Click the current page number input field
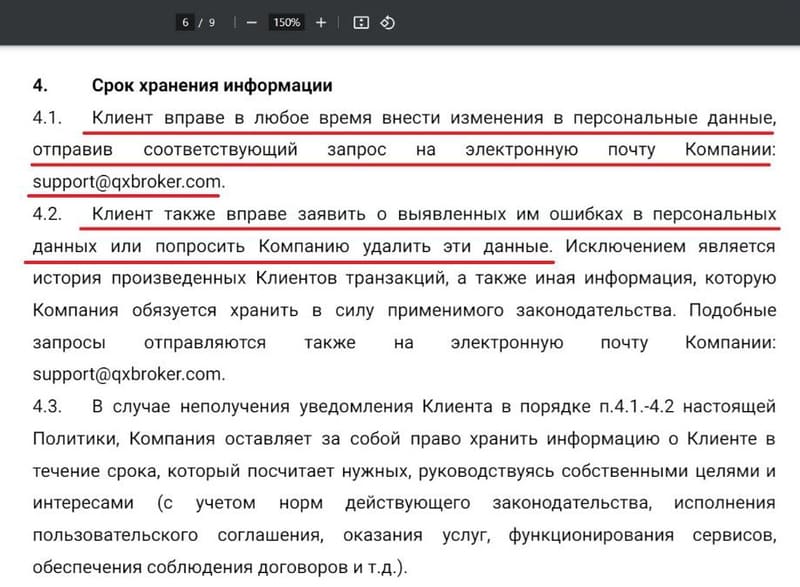The image size is (800, 587). (185, 19)
